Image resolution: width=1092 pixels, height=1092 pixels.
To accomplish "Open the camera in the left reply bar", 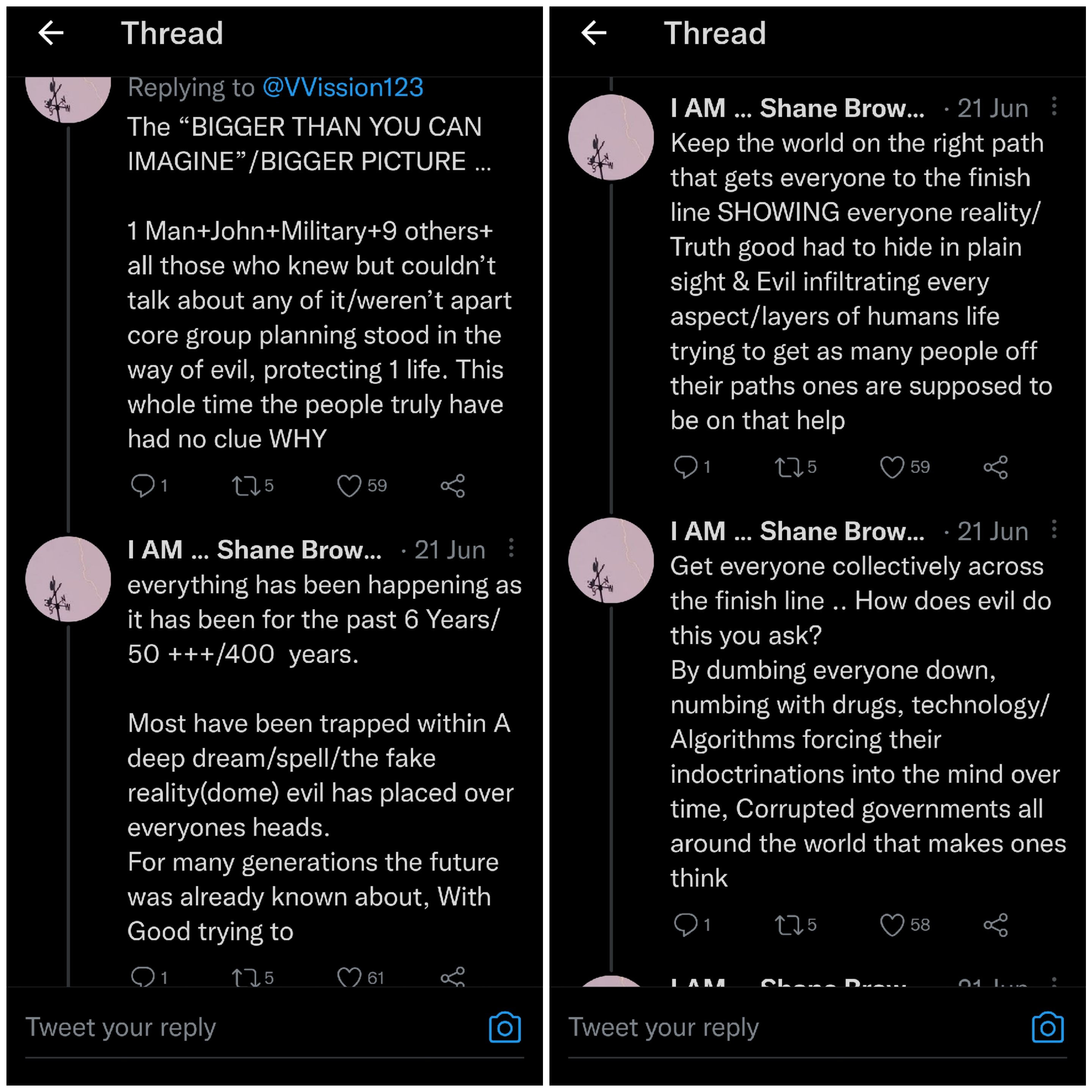I will tap(505, 1027).
